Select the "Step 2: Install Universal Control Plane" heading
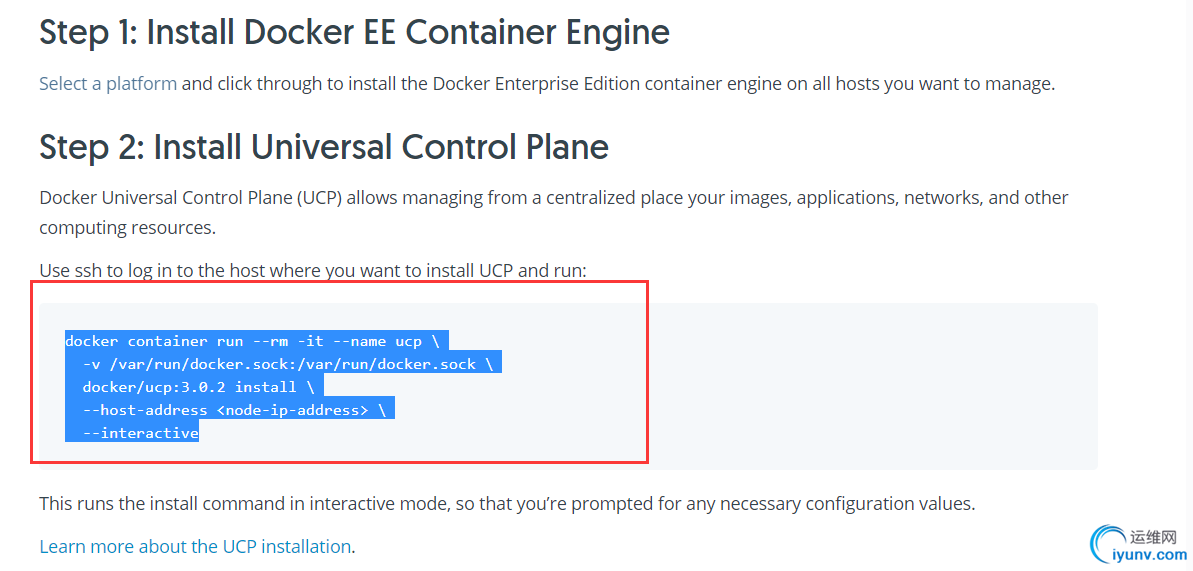The image size is (1193, 571). (x=324, y=147)
